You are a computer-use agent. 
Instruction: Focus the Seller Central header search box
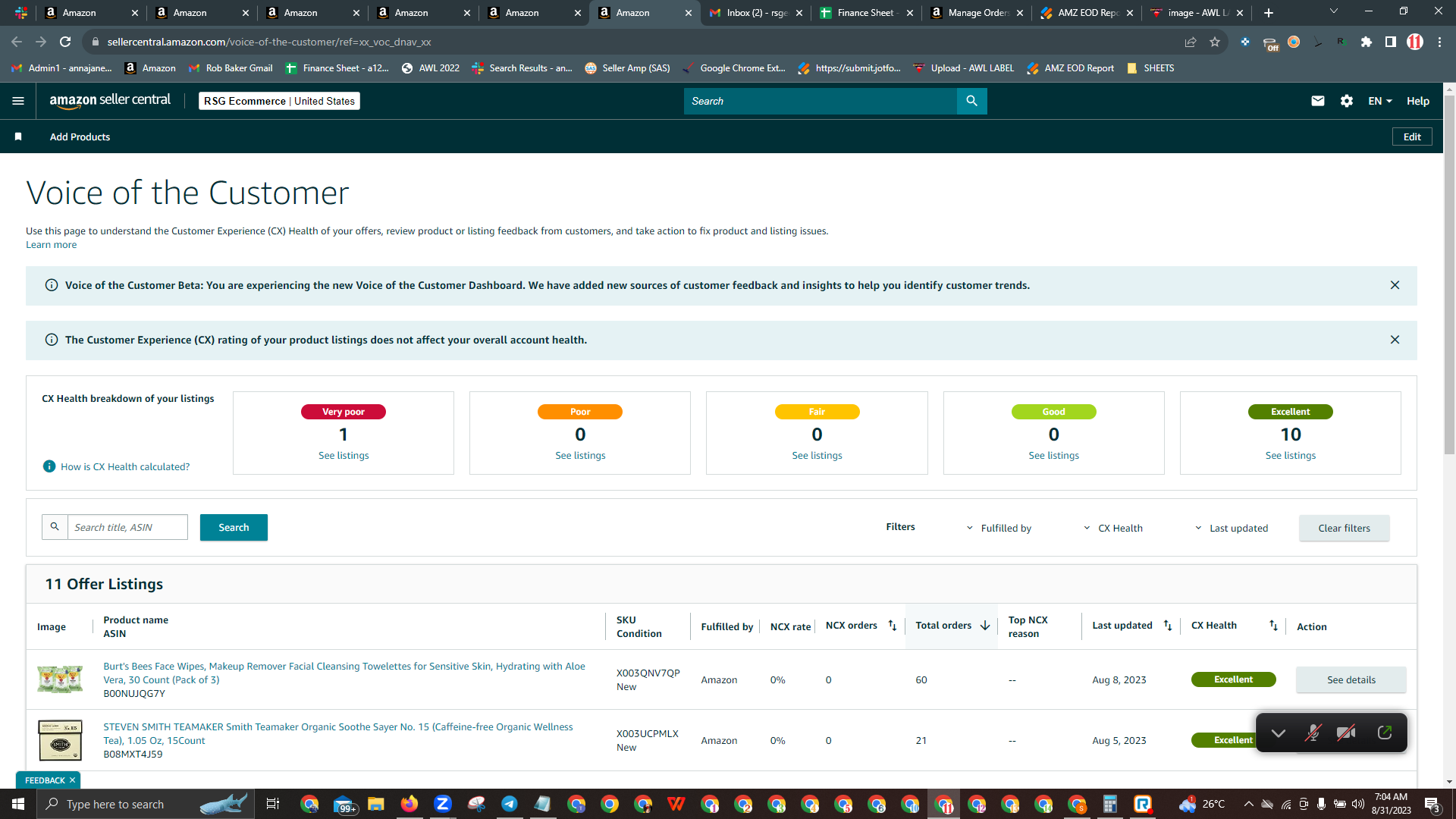click(x=821, y=101)
